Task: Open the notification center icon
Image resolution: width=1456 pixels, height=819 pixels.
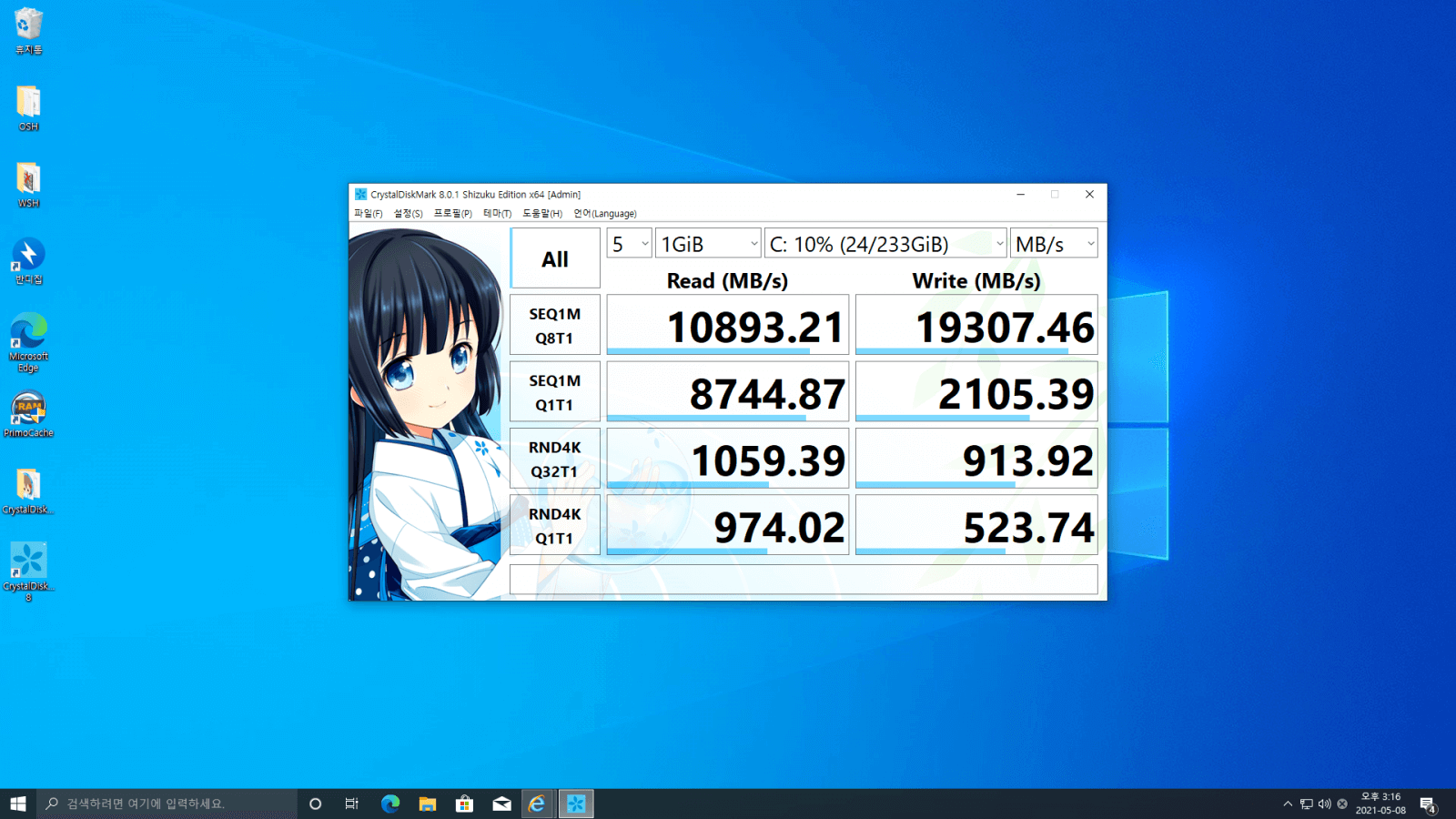Action: [x=1428, y=804]
